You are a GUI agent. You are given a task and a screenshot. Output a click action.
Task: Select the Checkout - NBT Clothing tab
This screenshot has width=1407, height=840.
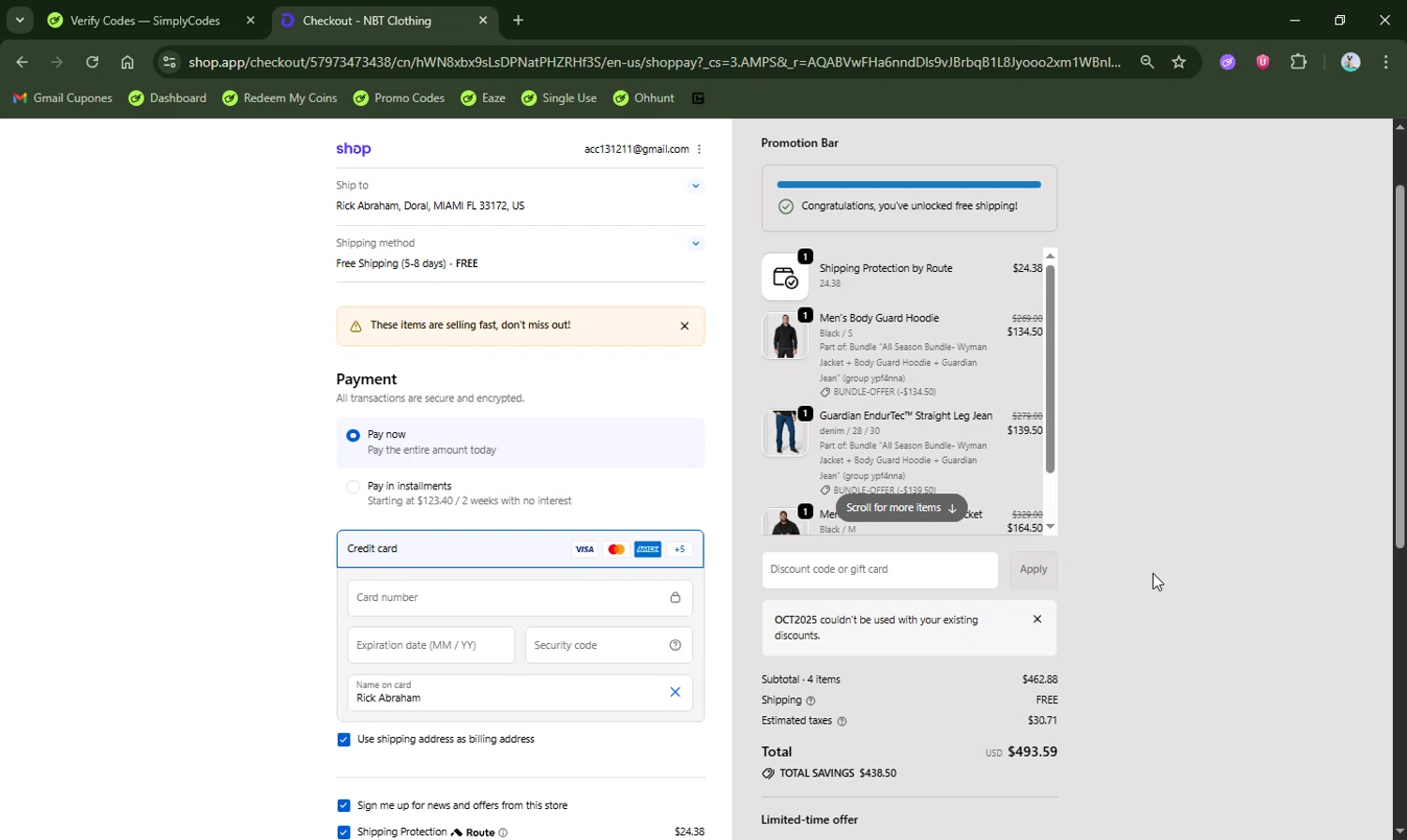(x=368, y=21)
